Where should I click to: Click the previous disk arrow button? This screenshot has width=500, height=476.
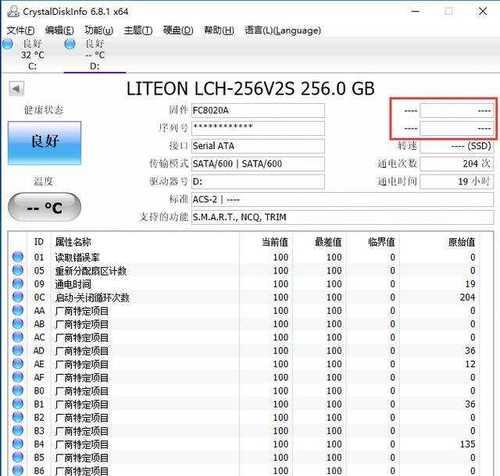(x=16, y=89)
